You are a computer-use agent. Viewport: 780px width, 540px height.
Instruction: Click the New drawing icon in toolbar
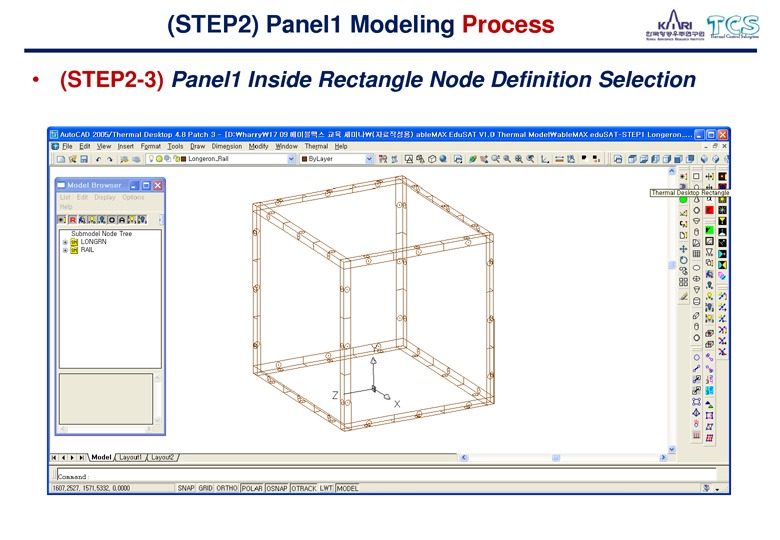click(61, 159)
